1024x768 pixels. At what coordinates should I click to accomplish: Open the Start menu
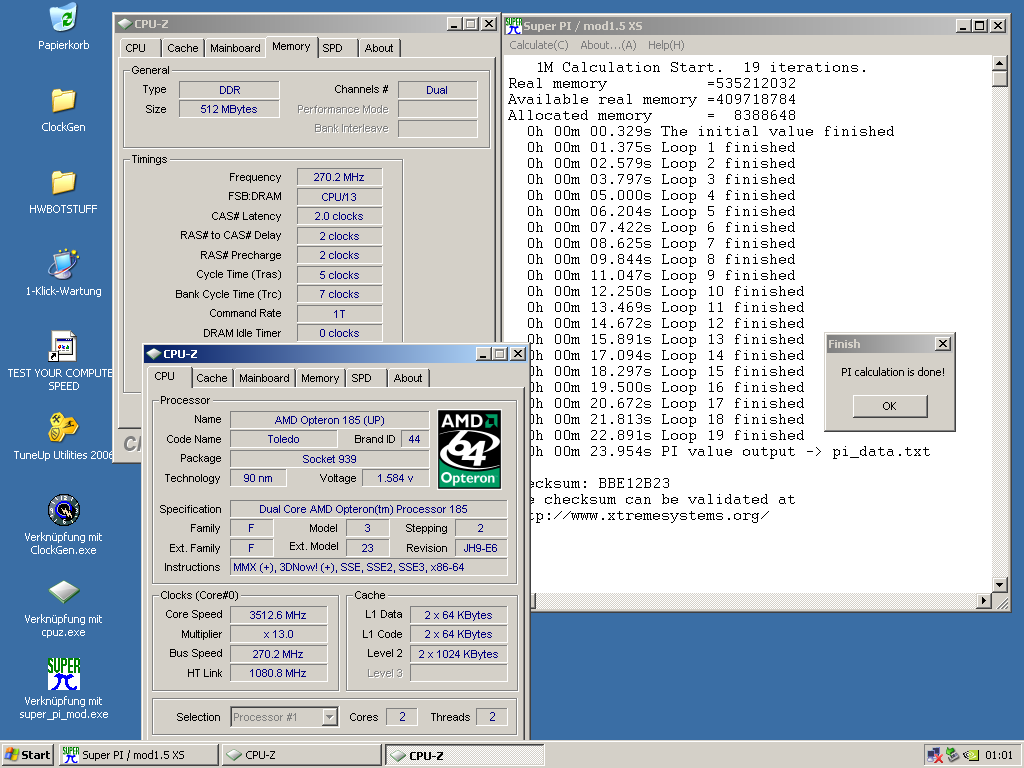point(27,755)
